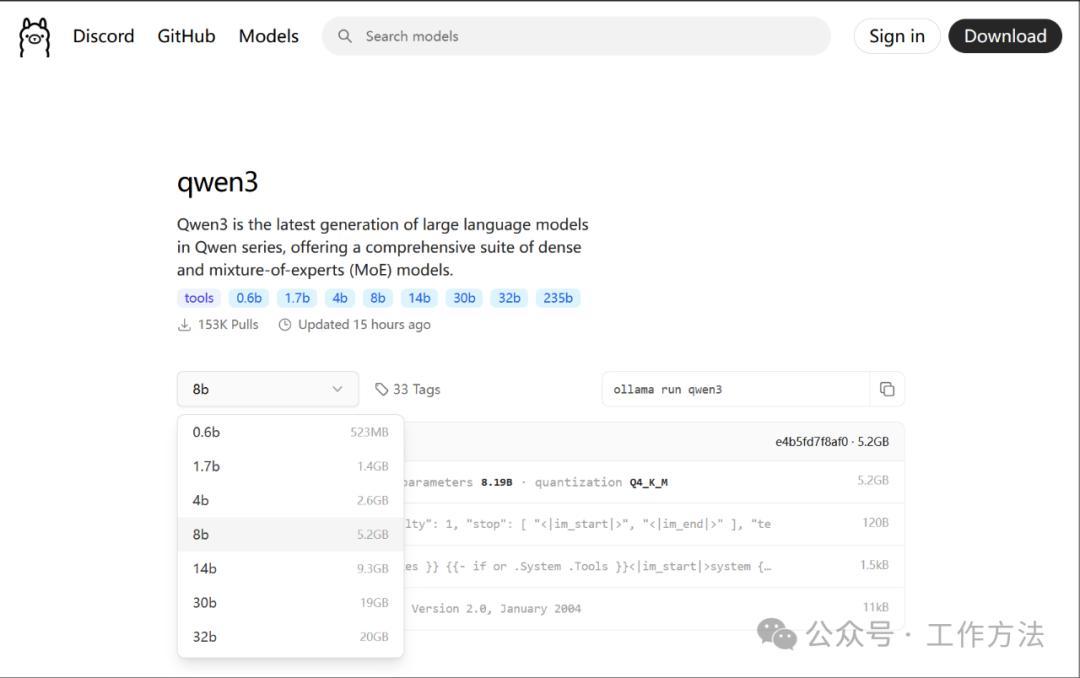Select the 32b tag badge
The height and width of the screenshot is (678, 1080).
coord(510,298)
